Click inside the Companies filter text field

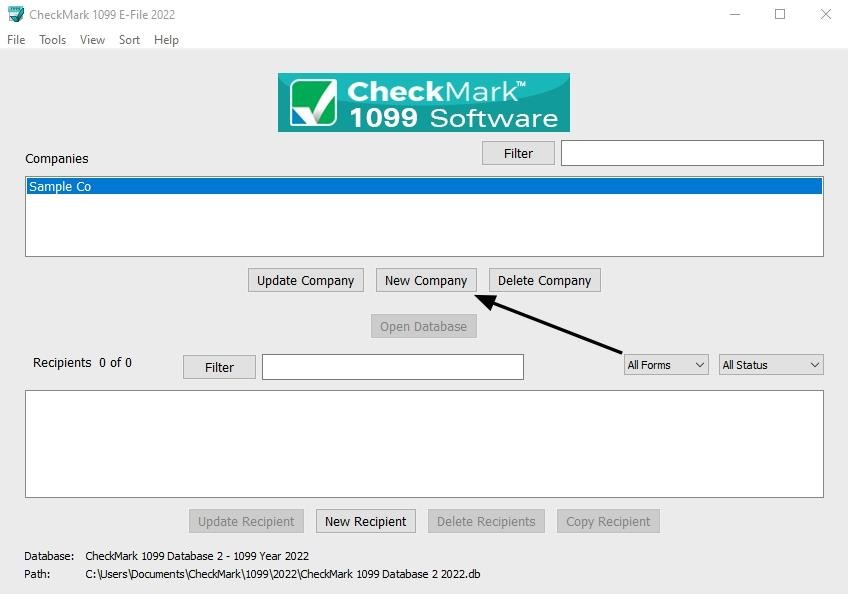click(691, 152)
